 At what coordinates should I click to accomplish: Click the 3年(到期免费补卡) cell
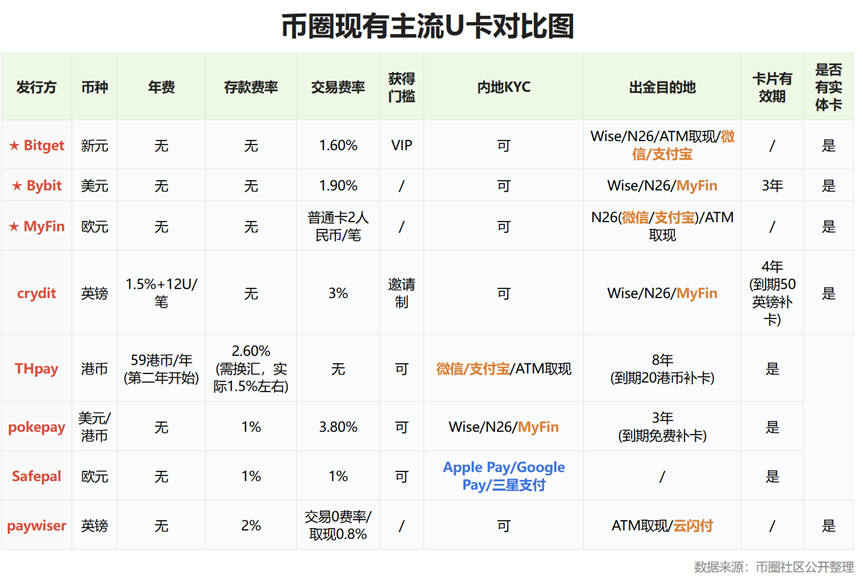(x=662, y=427)
